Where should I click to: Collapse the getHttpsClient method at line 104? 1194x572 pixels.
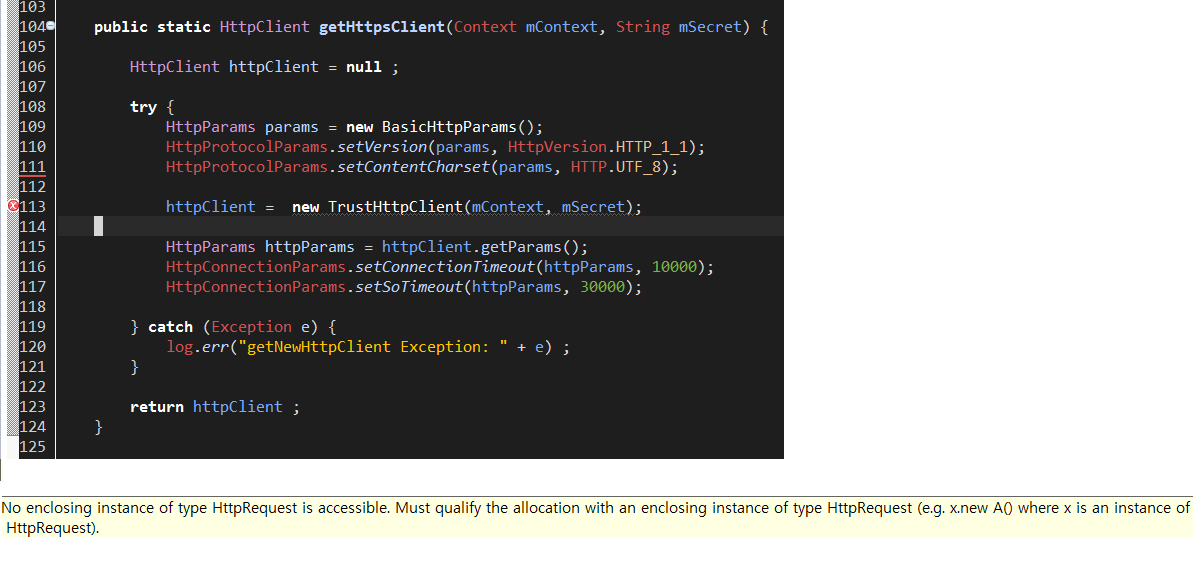tap(51, 26)
